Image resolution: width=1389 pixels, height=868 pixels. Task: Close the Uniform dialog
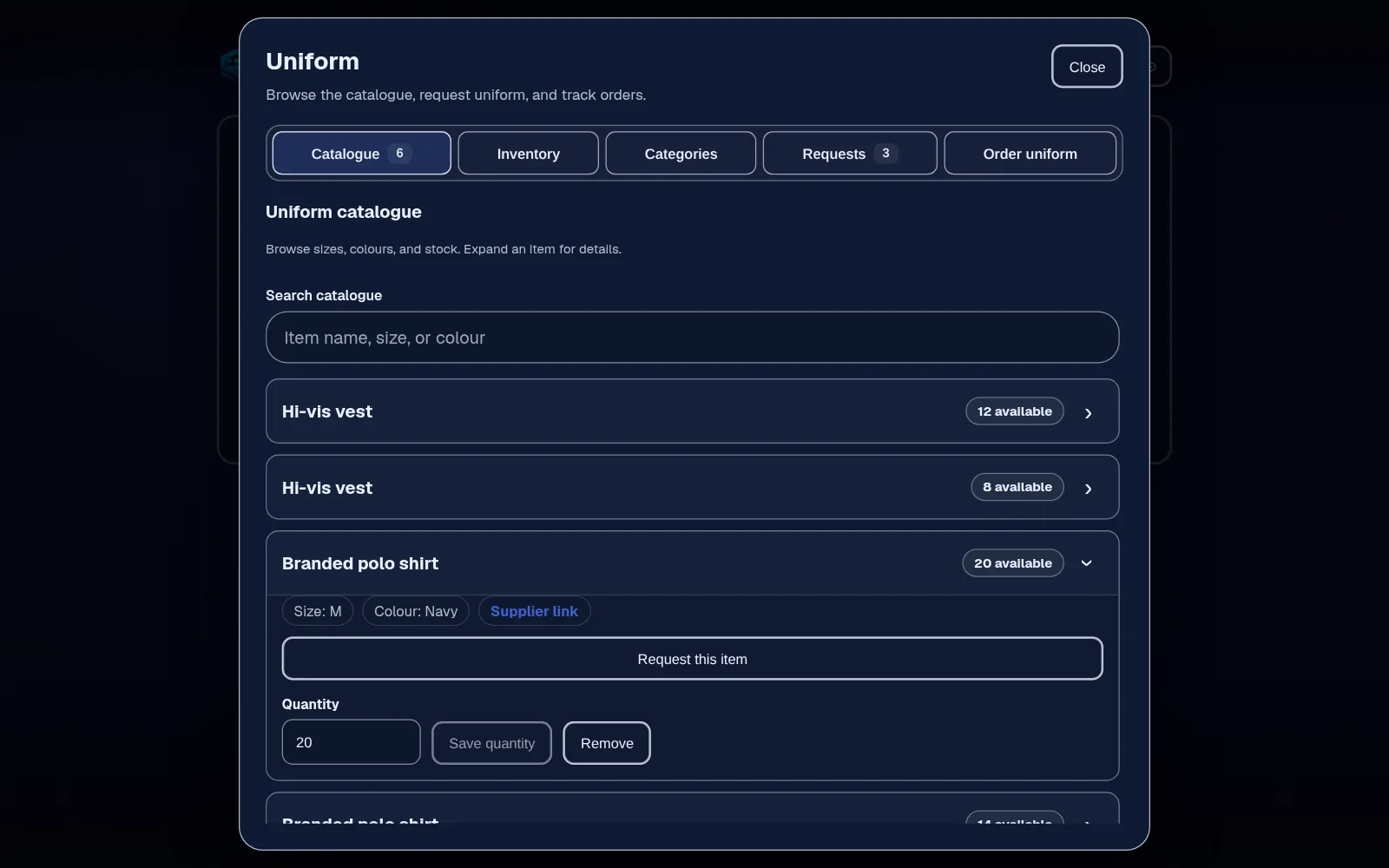click(1087, 67)
